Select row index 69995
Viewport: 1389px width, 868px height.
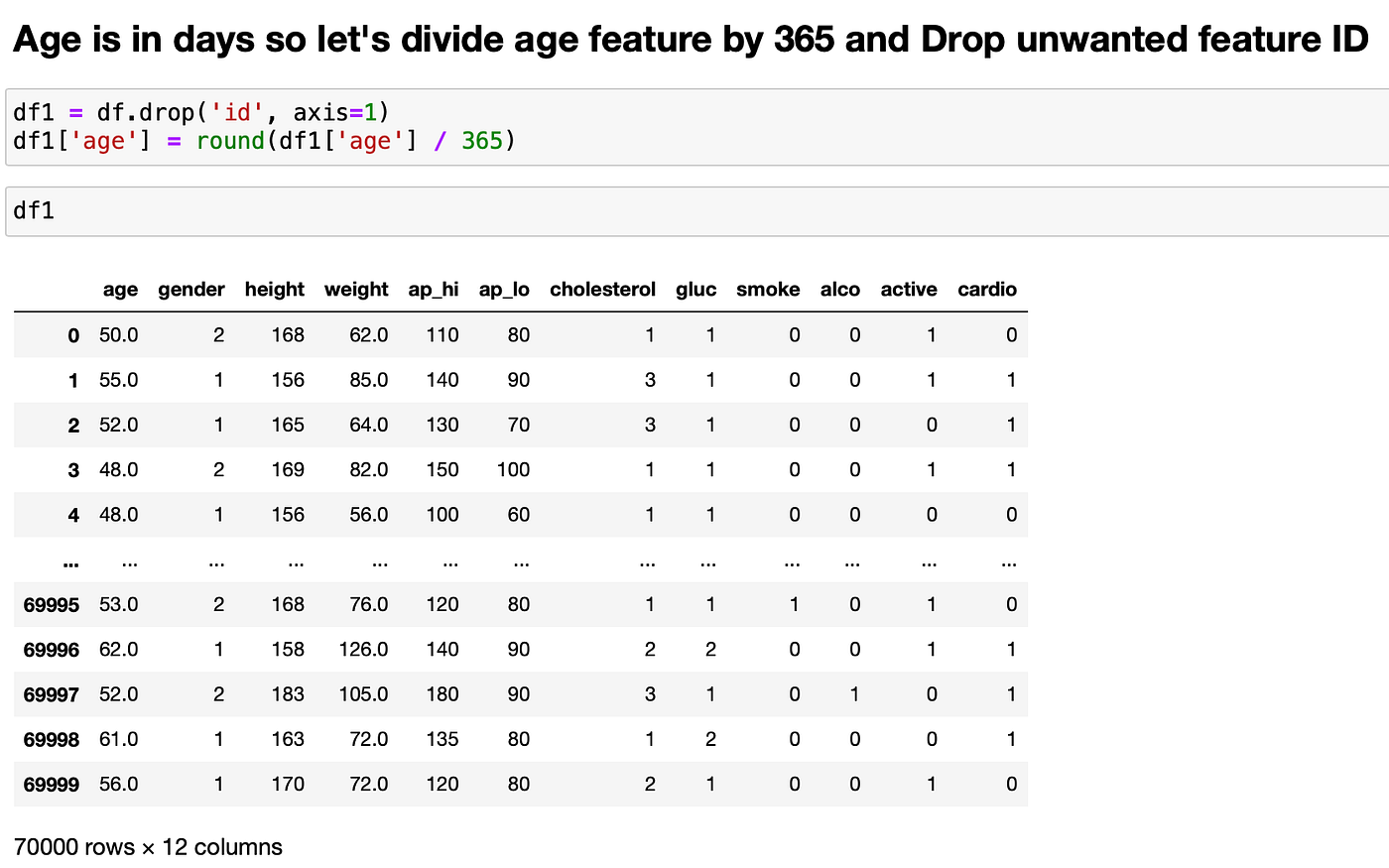tap(52, 605)
